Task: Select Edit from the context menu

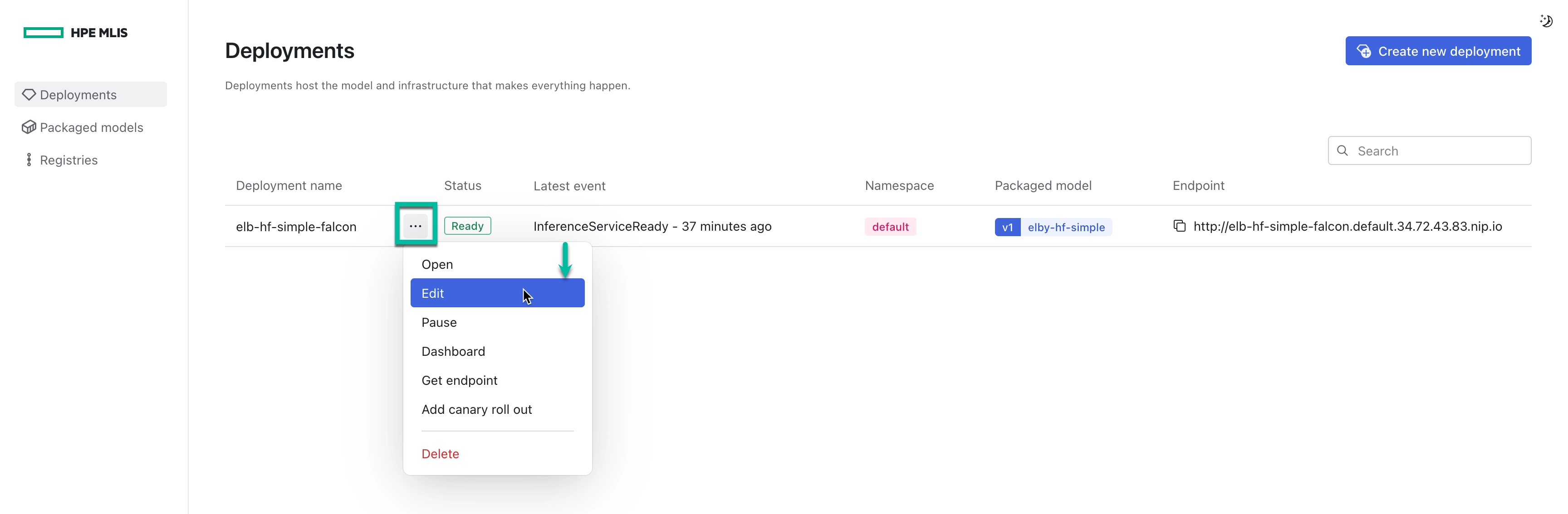Action: pos(497,293)
